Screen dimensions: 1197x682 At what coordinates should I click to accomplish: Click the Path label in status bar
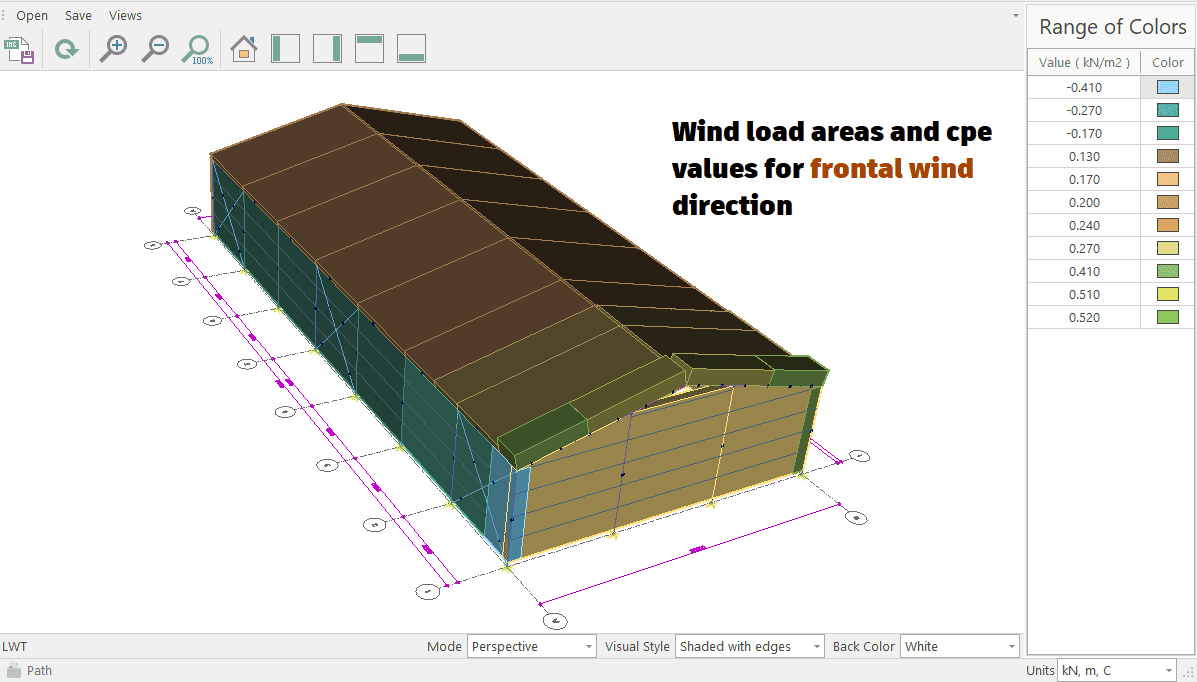pos(39,671)
